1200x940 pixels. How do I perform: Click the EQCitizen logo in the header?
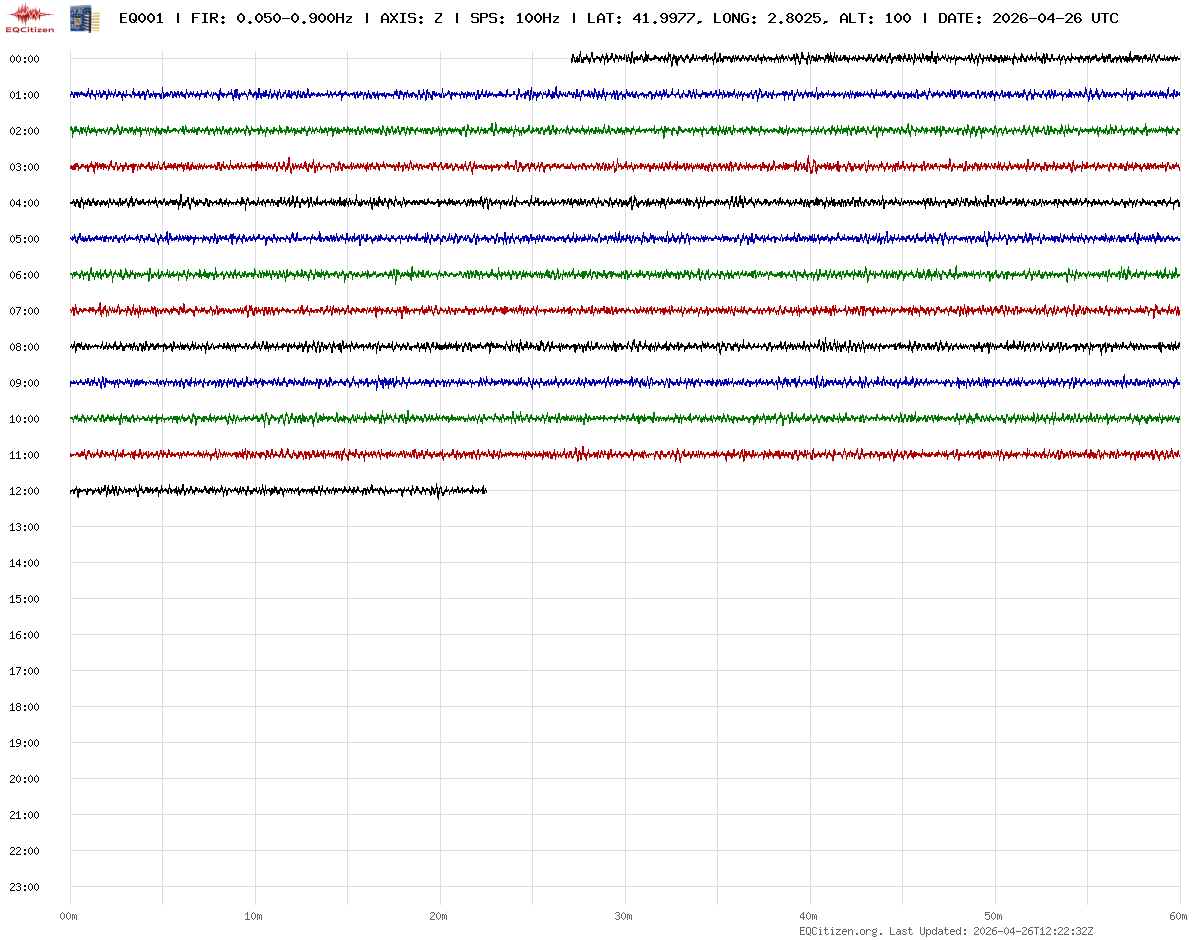30,18
